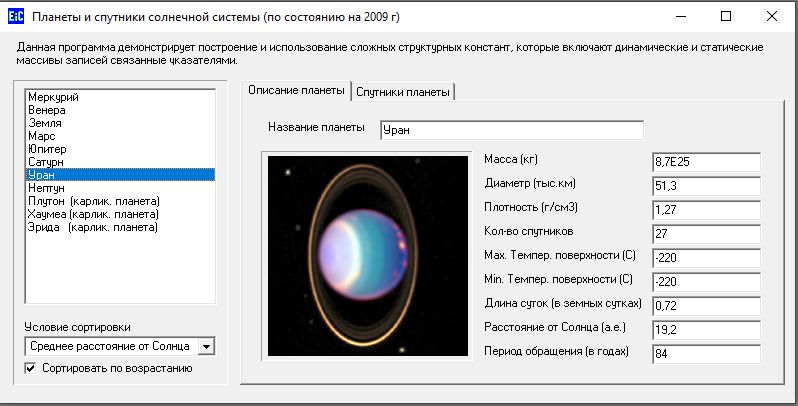Choose Сатурн in the planet list
Image resolution: width=798 pixels, height=406 pixels.
click(47, 161)
